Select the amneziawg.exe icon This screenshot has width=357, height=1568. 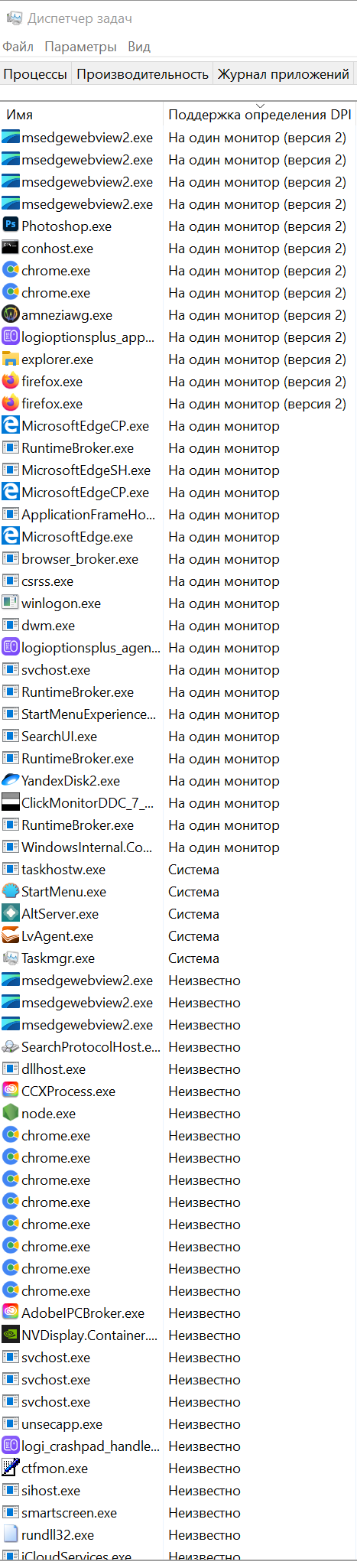click(x=11, y=314)
